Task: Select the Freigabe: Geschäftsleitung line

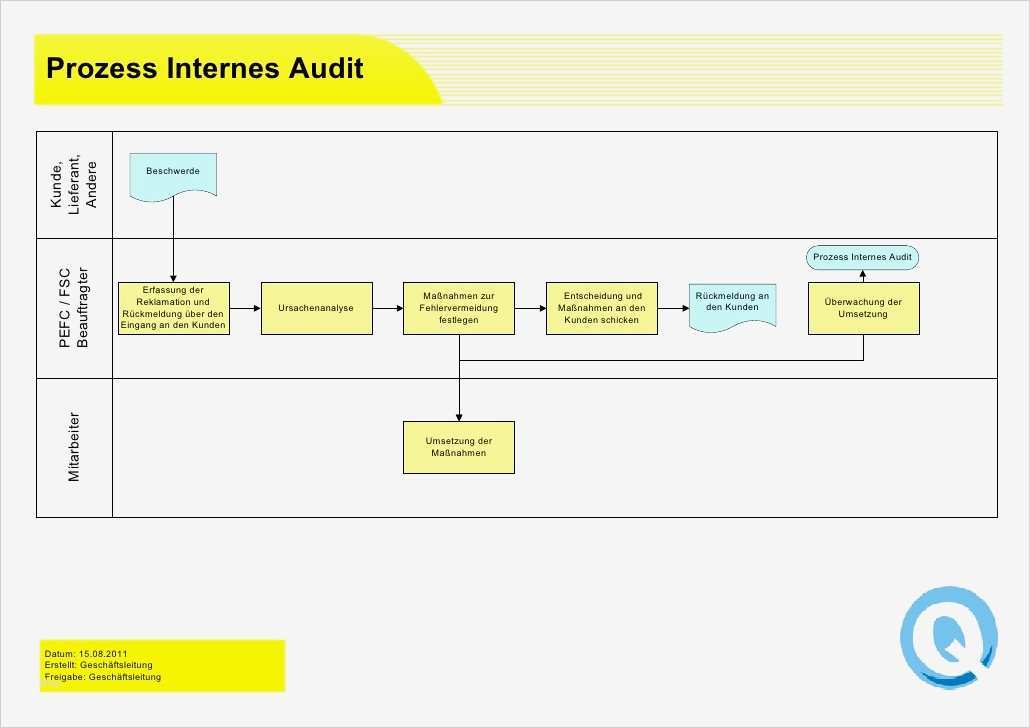Action: click(x=102, y=677)
